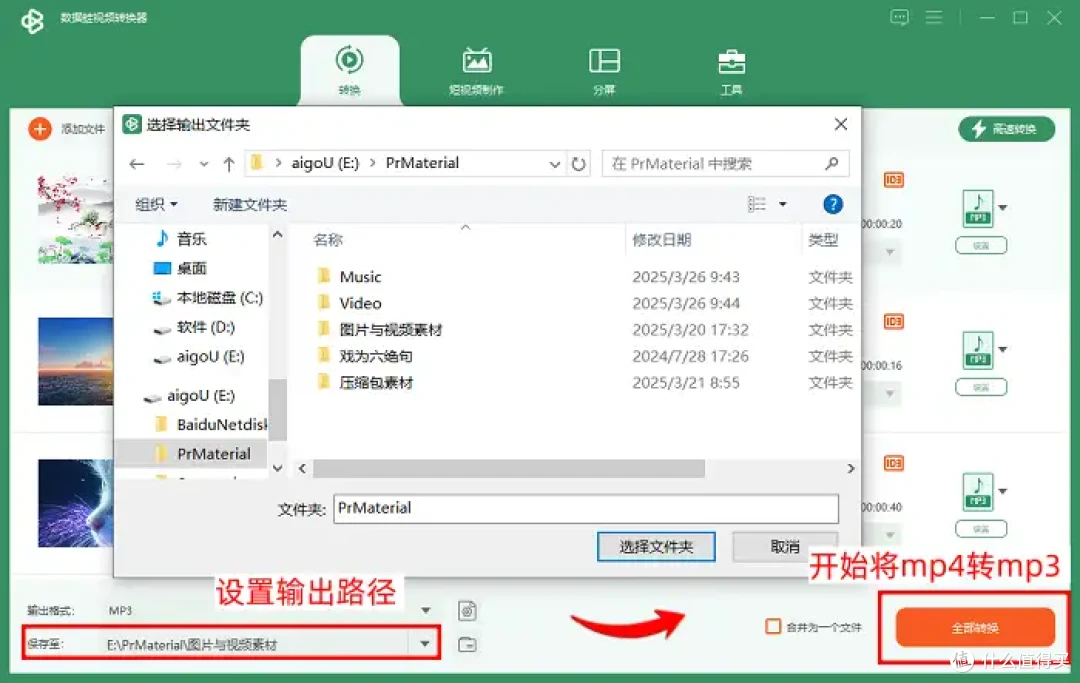The width and height of the screenshot is (1080, 683).
Task: Click the search box for PrMaterial
Action: coord(725,164)
